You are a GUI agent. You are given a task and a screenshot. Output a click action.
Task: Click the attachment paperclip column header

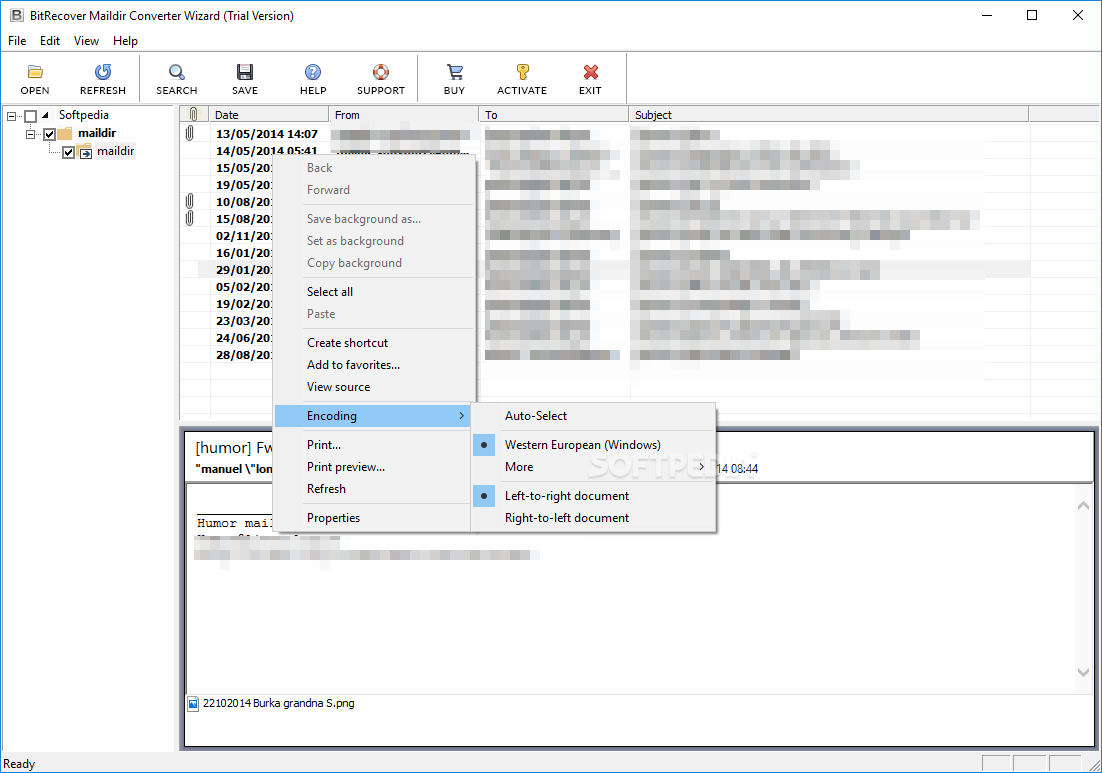(194, 115)
